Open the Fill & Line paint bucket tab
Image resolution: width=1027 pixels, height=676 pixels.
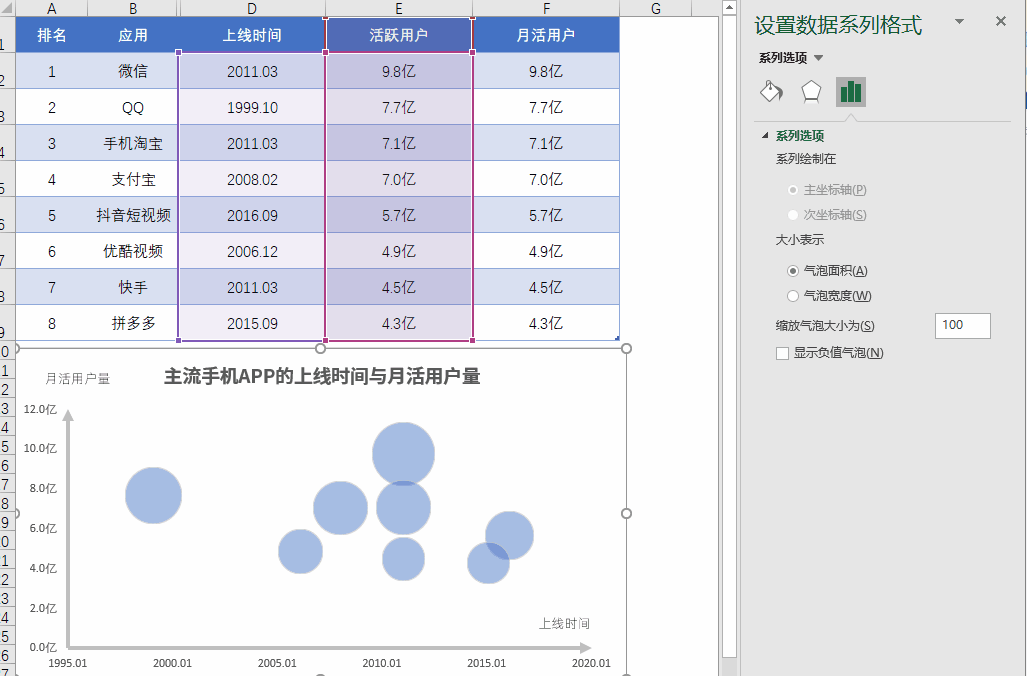(x=771, y=92)
